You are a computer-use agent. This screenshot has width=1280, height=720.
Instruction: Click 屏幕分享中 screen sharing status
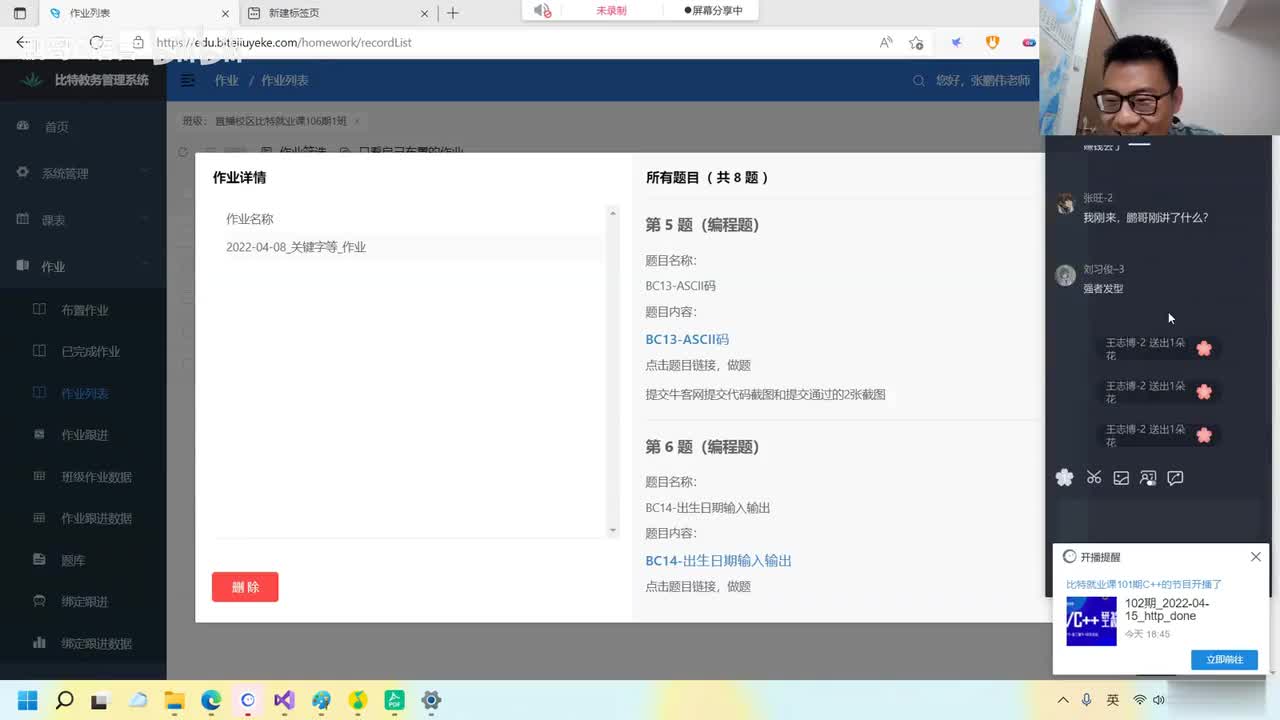click(713, 10)
